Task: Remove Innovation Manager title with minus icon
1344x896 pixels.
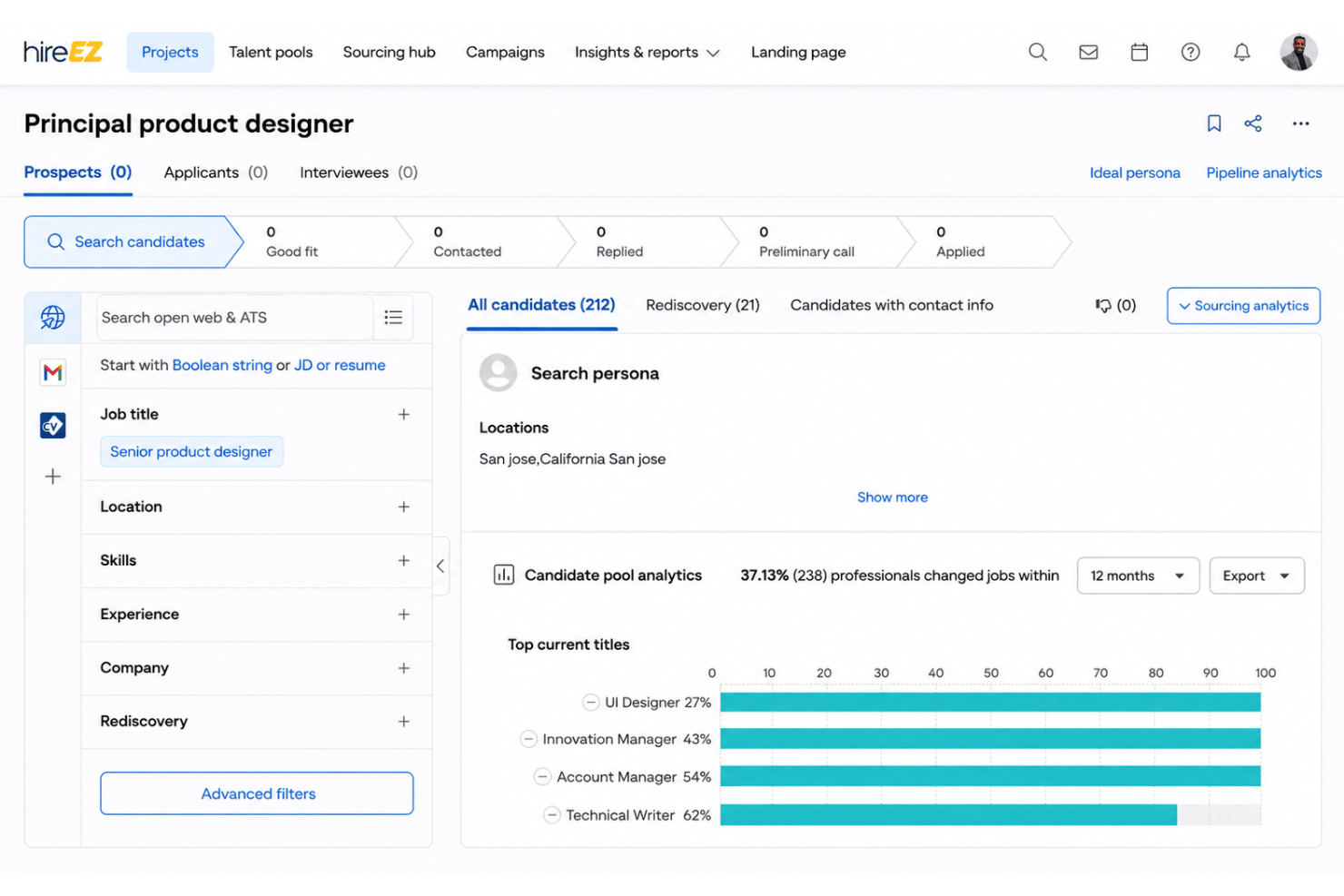Action: click(528, 739)
